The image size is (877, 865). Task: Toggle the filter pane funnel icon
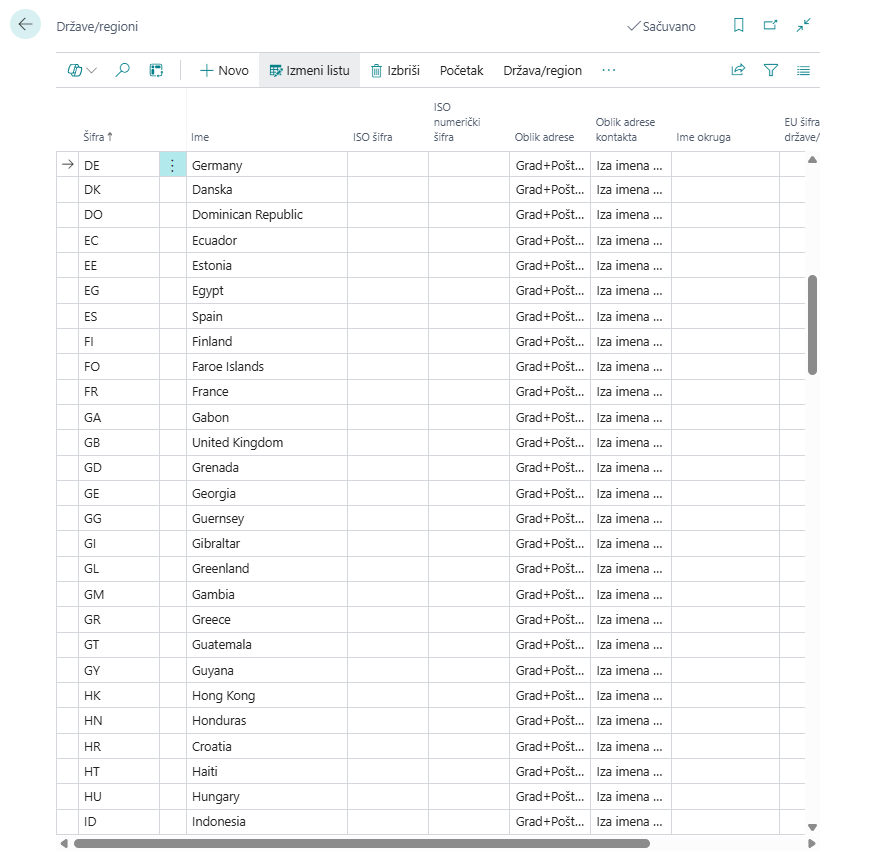coord(771,70)
